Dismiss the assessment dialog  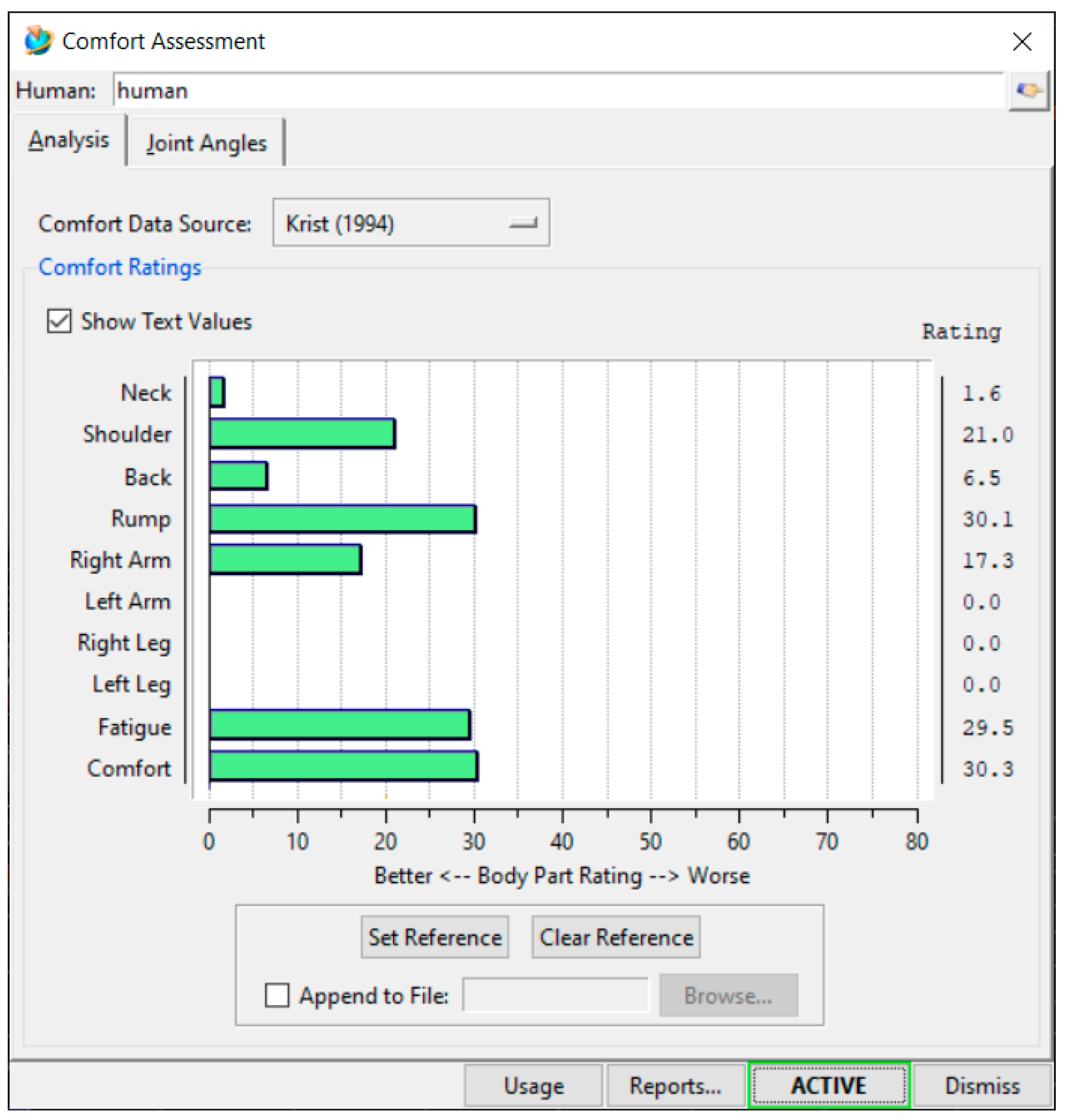pos(981,1085)
